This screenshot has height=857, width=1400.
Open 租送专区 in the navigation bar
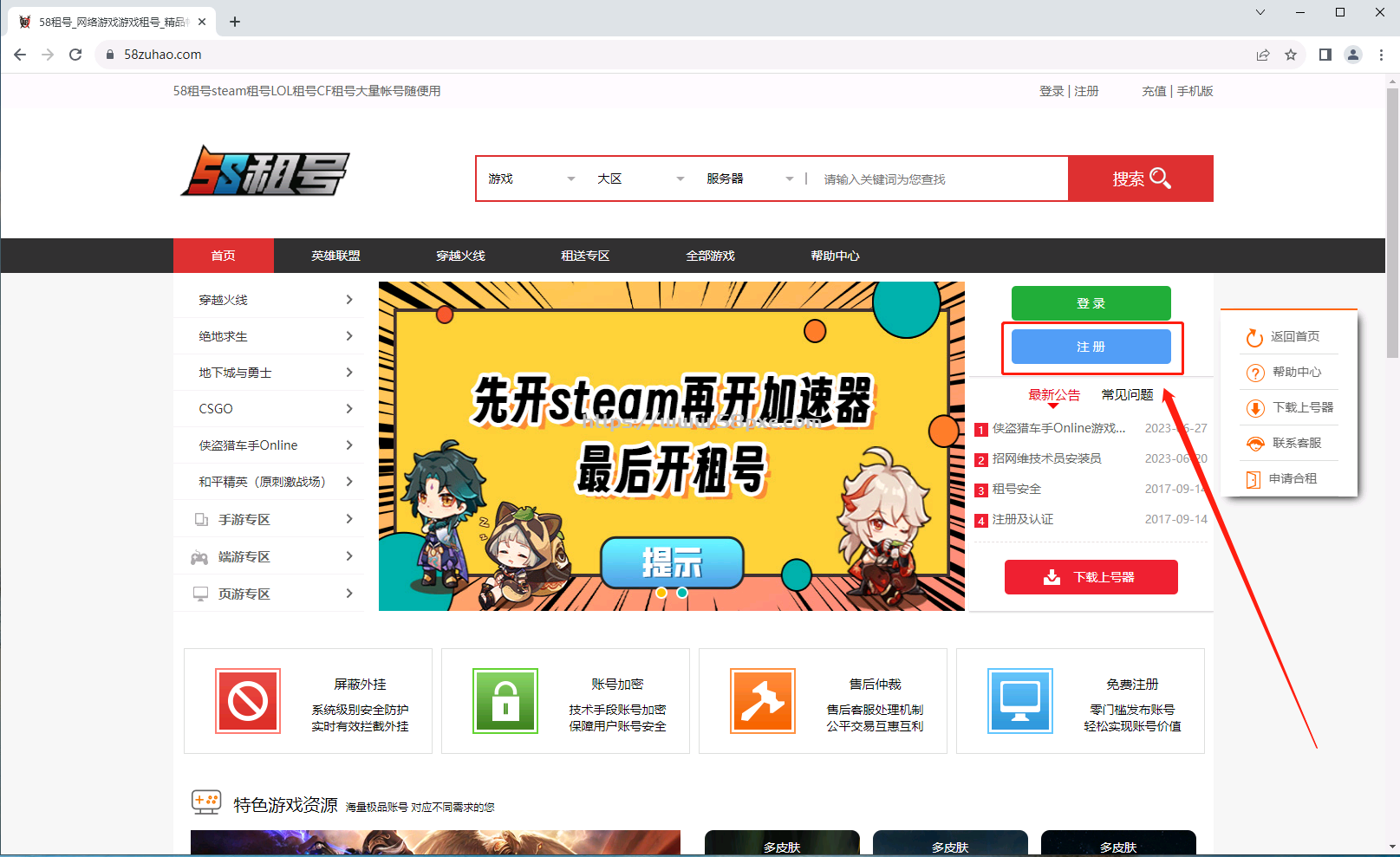tap(586, 256)
